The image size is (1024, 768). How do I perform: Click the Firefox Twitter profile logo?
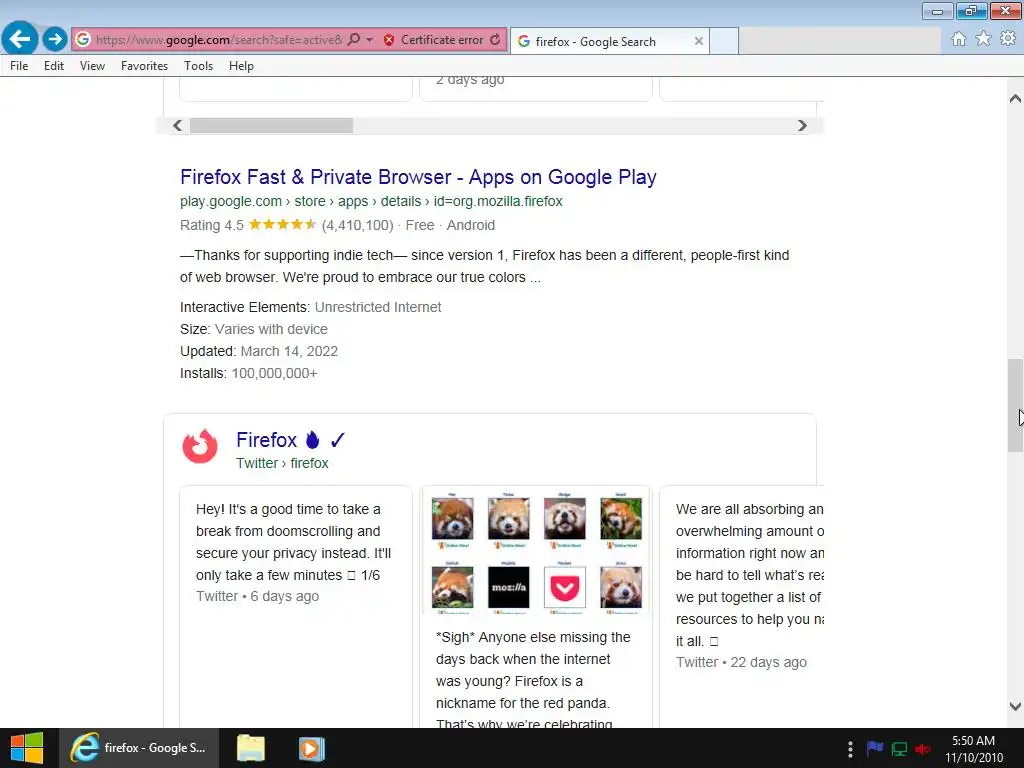point(200,447)
